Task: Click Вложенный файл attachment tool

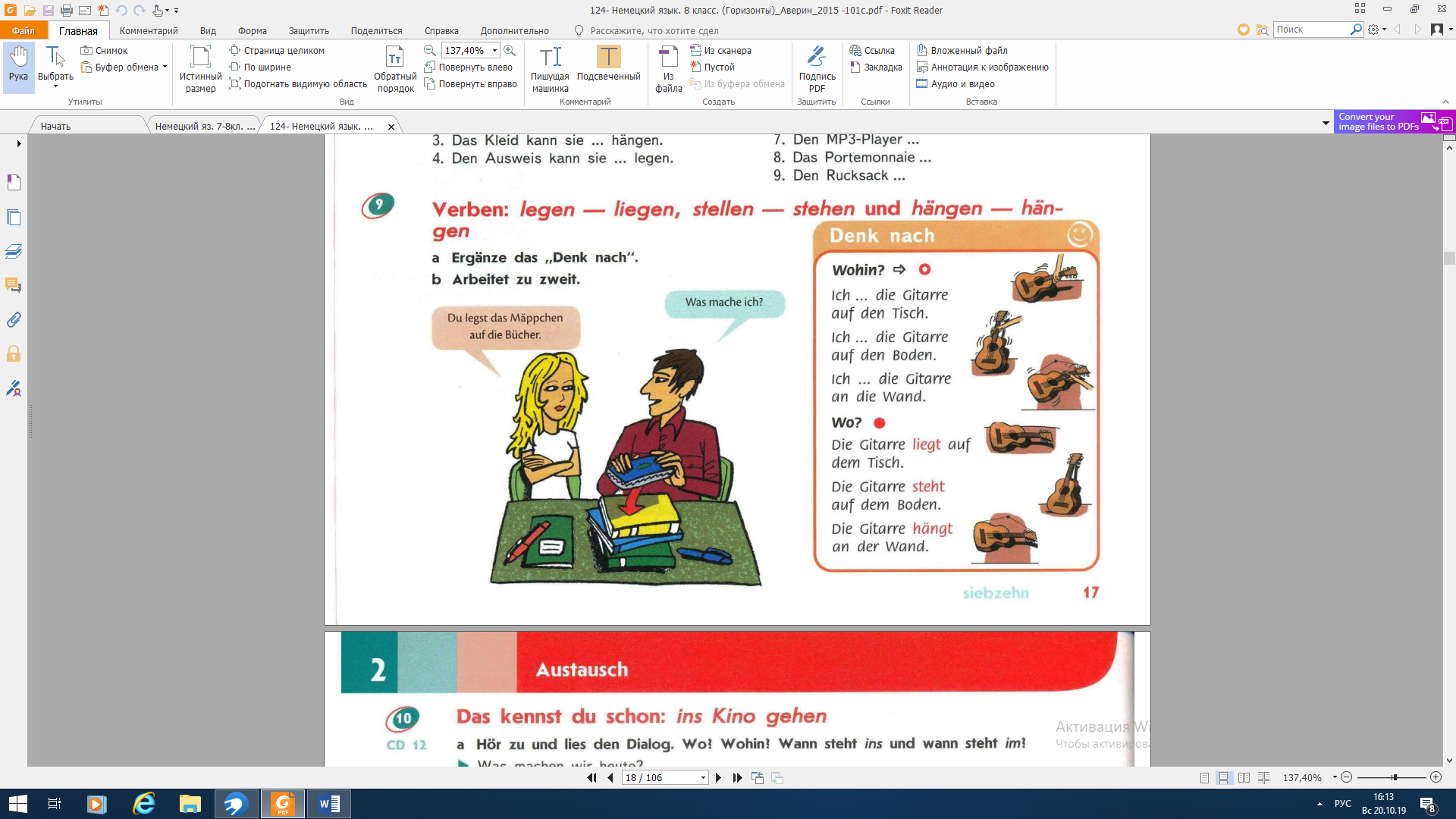Action: (962, 51)
